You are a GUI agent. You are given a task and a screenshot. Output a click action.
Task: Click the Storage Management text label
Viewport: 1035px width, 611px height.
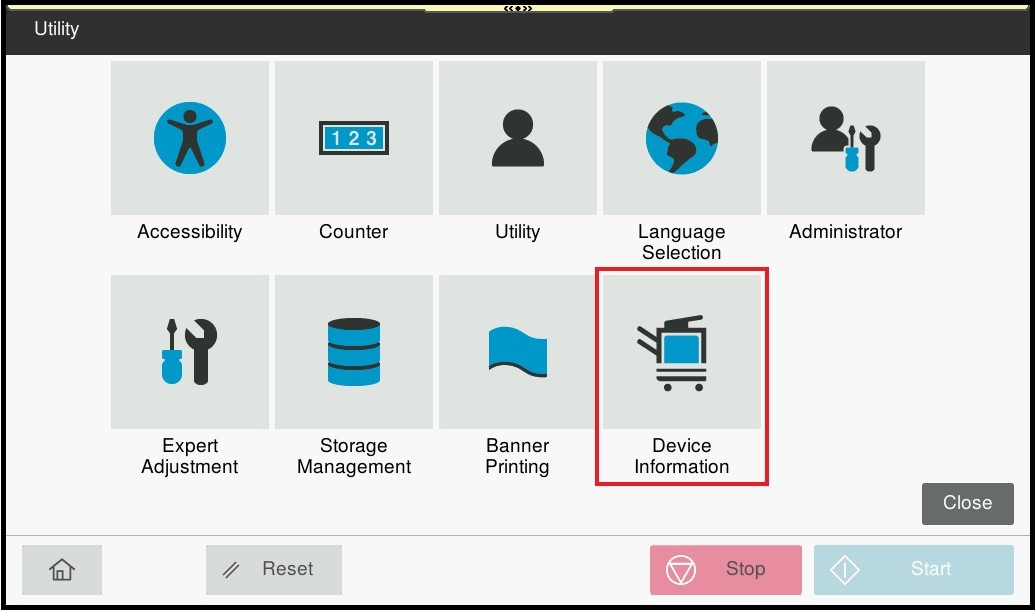point(354,457)
